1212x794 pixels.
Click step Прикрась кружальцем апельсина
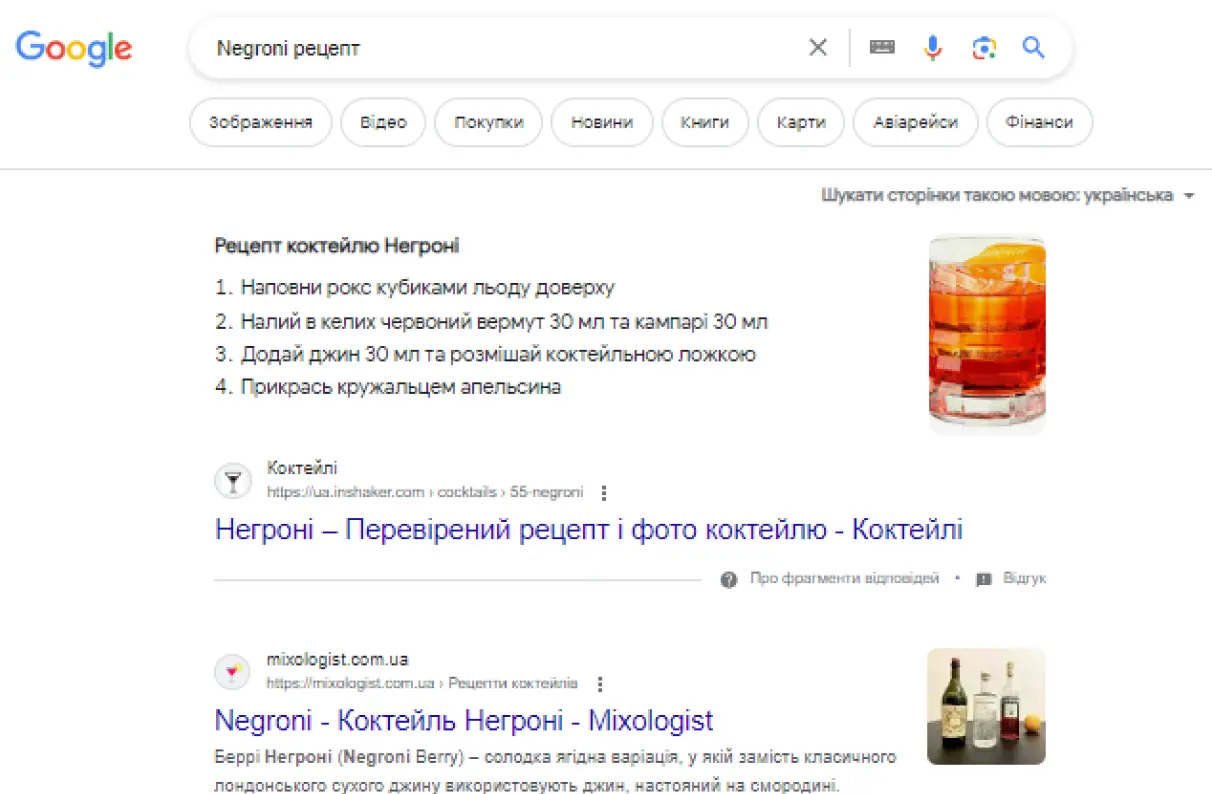click(400, 387)
